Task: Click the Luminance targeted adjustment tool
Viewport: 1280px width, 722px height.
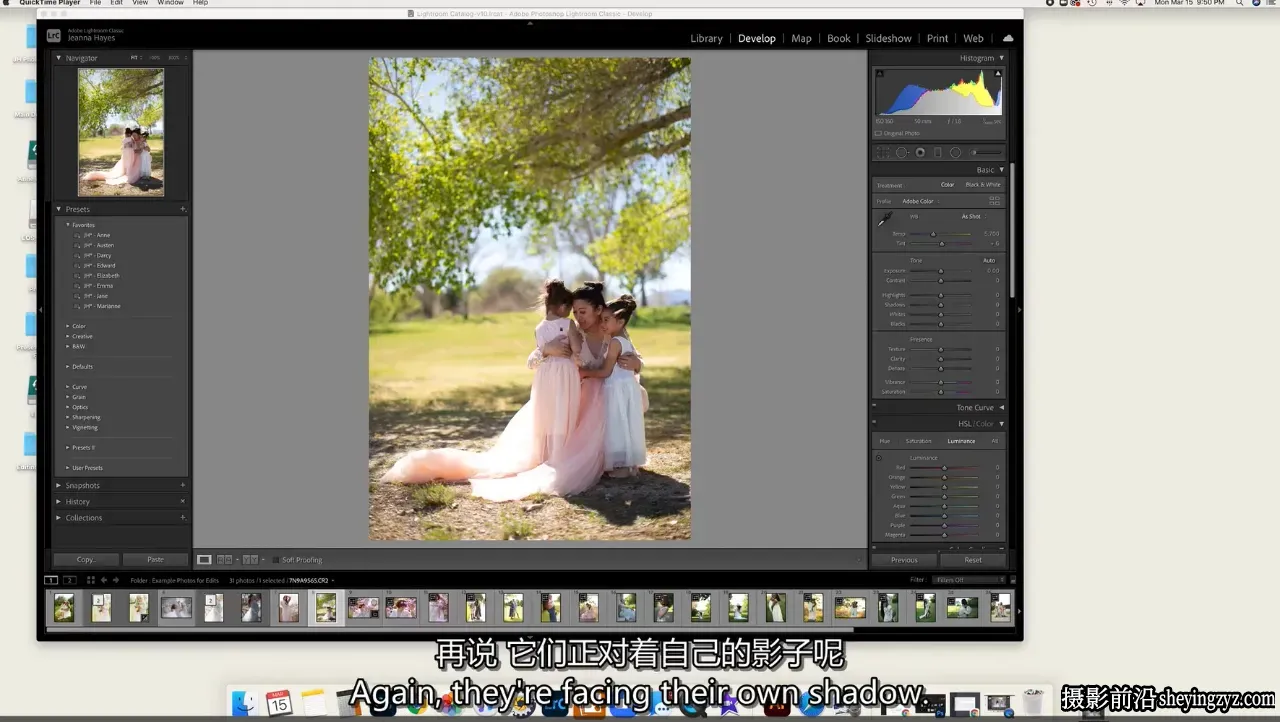Action: [879, 458]
